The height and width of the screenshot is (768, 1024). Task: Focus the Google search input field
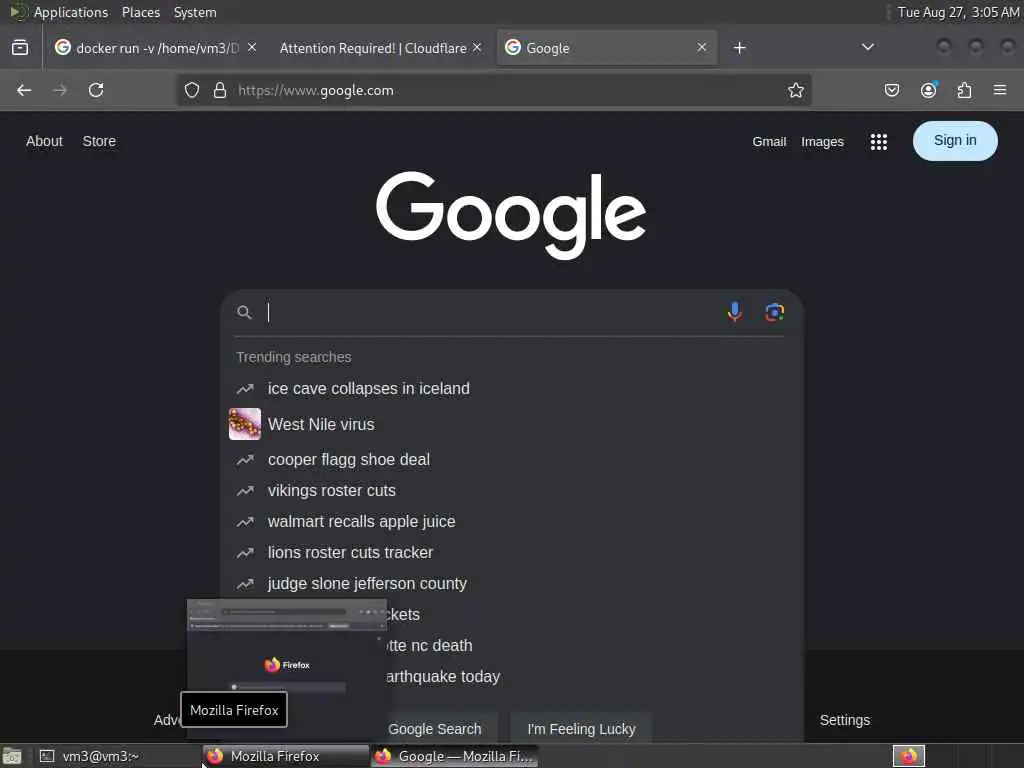point(493,312)
